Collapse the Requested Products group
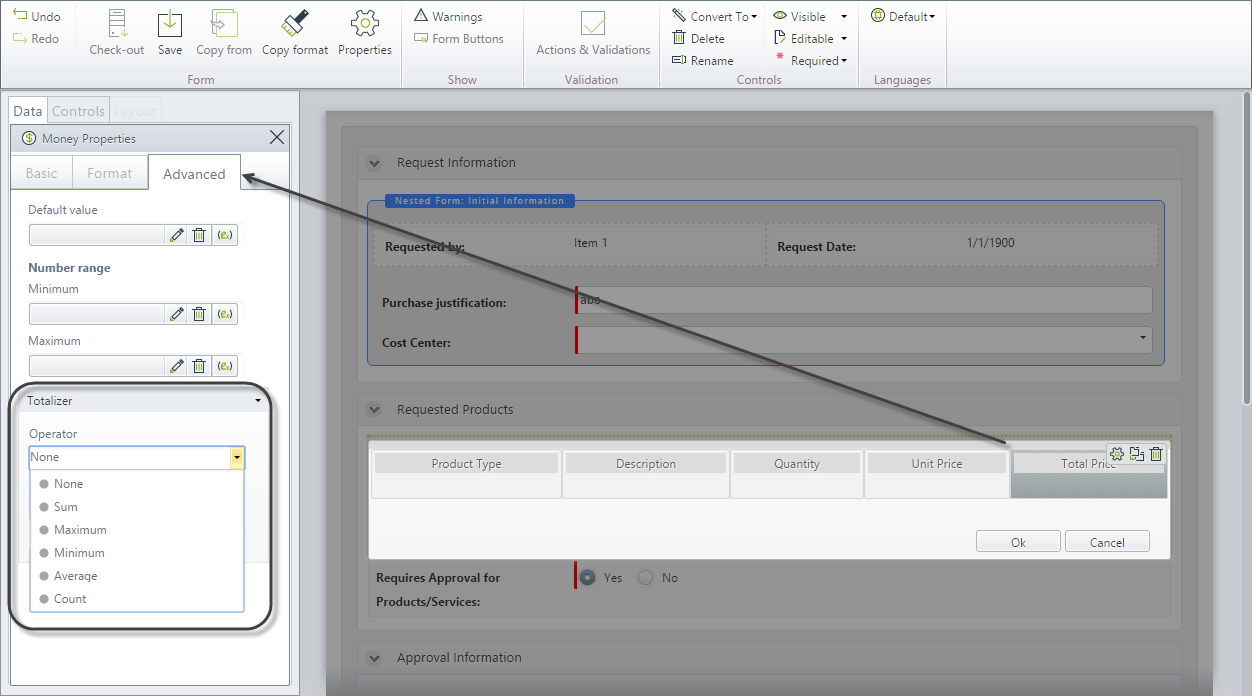 click(374, 410)
